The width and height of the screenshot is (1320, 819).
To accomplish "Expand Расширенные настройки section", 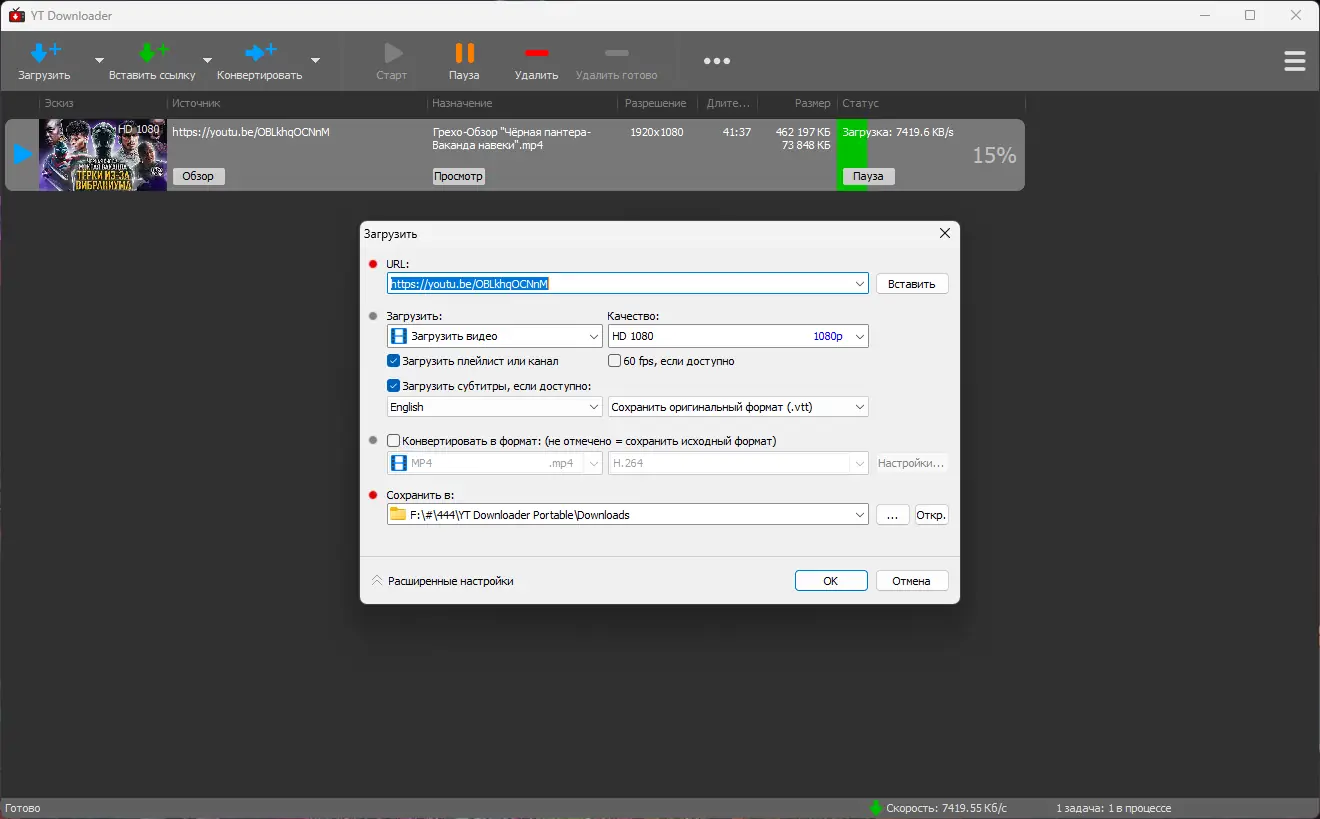I will tap(442, 581).
